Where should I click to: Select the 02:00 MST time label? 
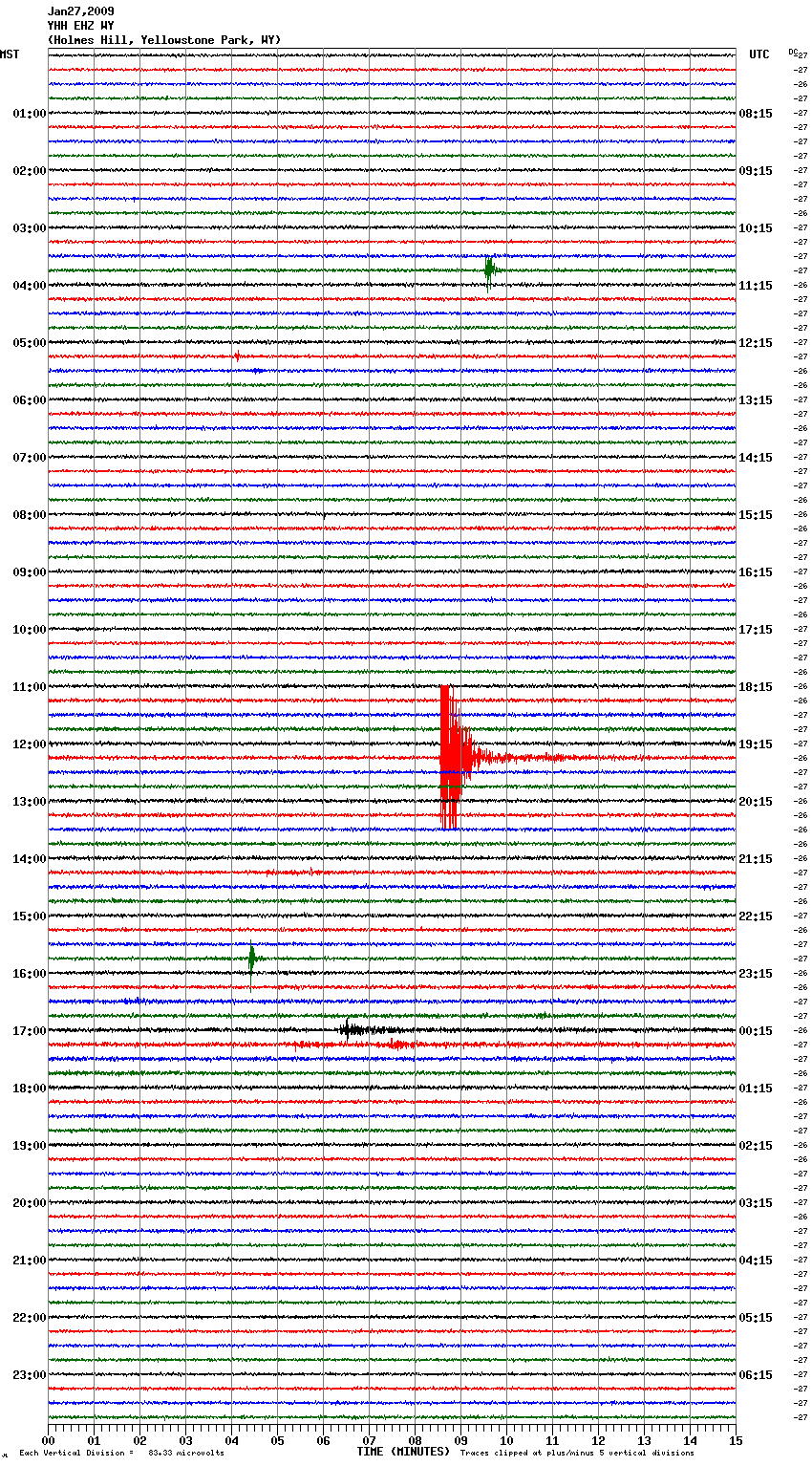coord(29,171)
